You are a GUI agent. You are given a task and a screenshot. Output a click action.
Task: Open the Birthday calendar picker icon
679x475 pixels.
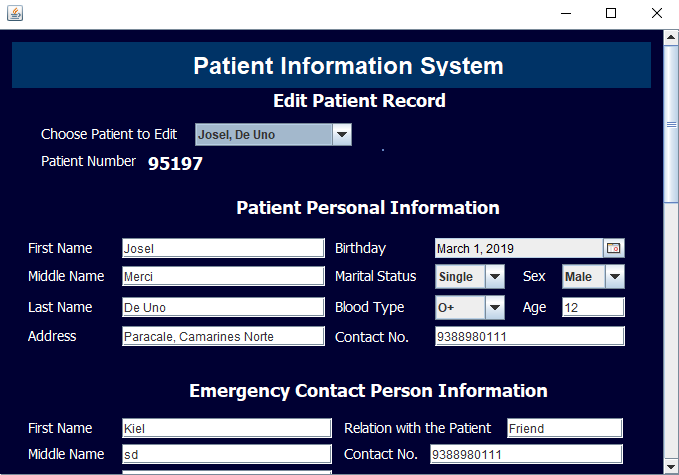[614, 248]
